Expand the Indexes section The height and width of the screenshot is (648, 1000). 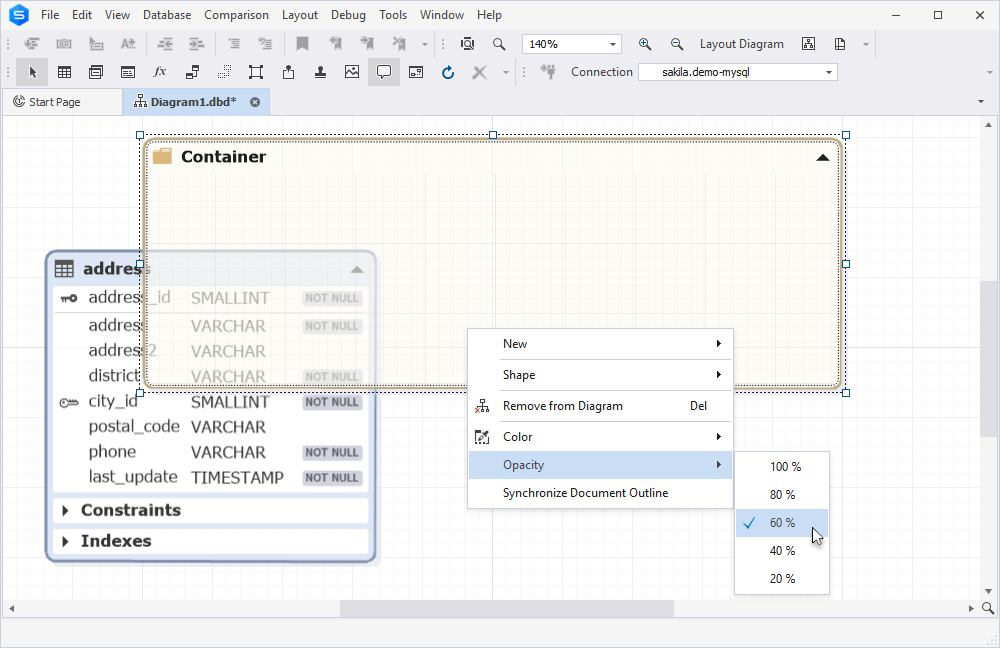pyautogui.click(x=65, y=541)
